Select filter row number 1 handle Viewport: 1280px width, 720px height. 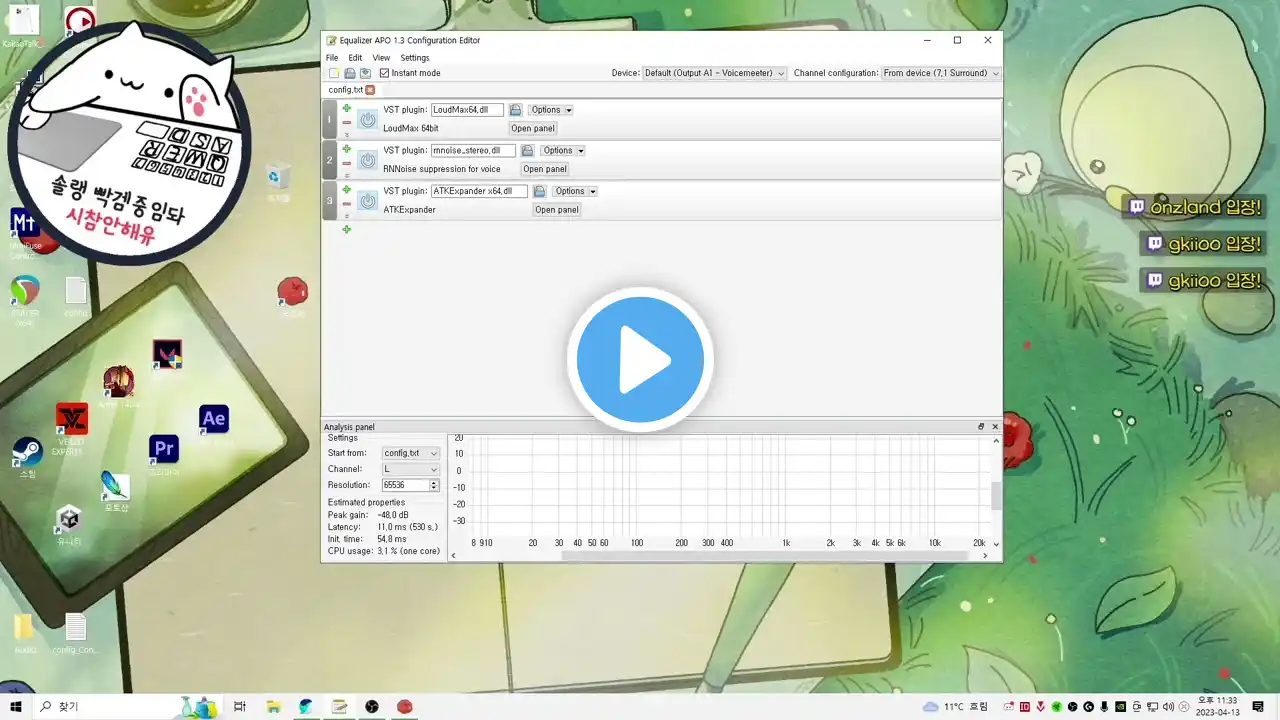point(330,119)
